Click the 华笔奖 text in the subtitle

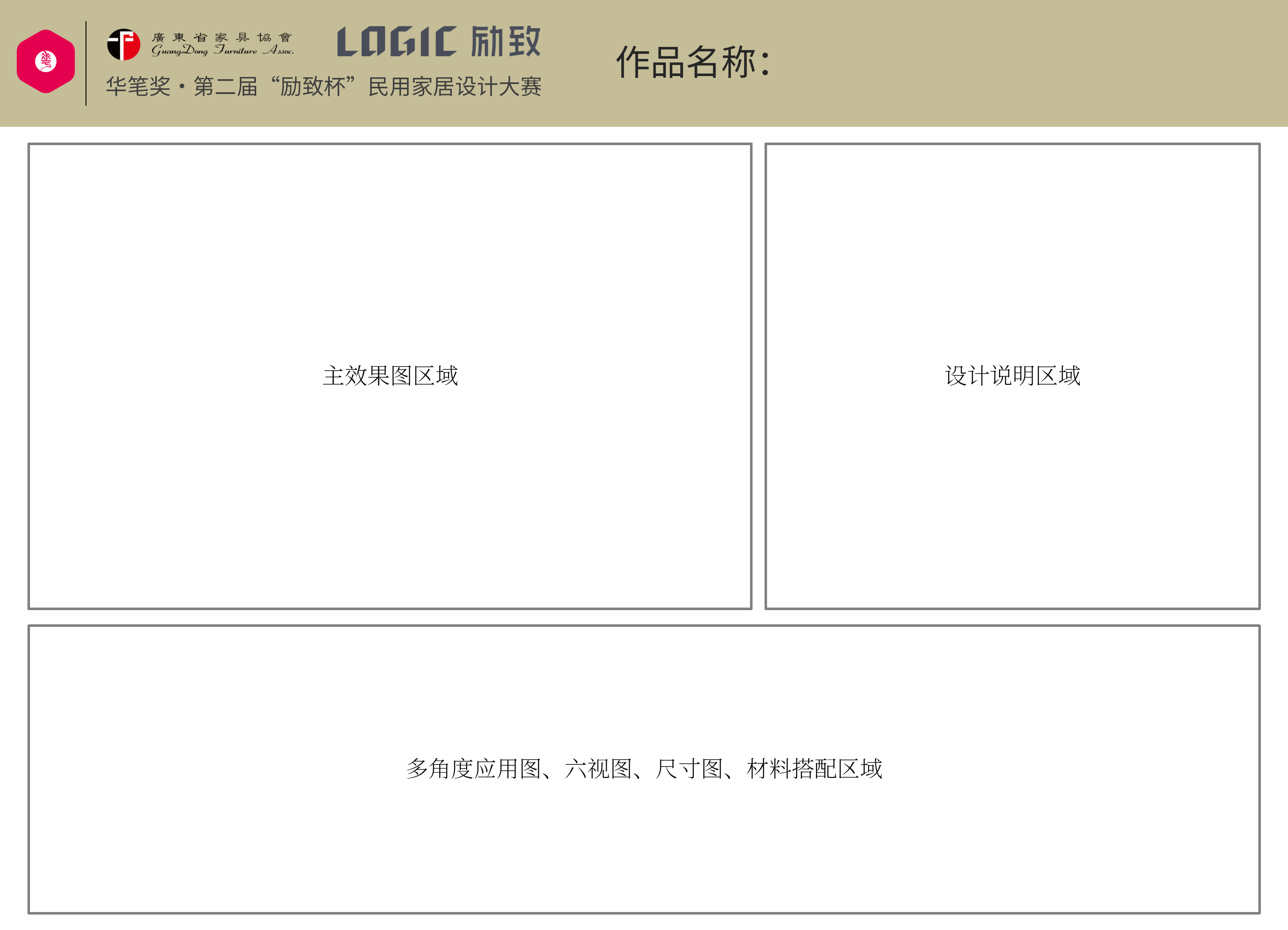coord(138,87)
